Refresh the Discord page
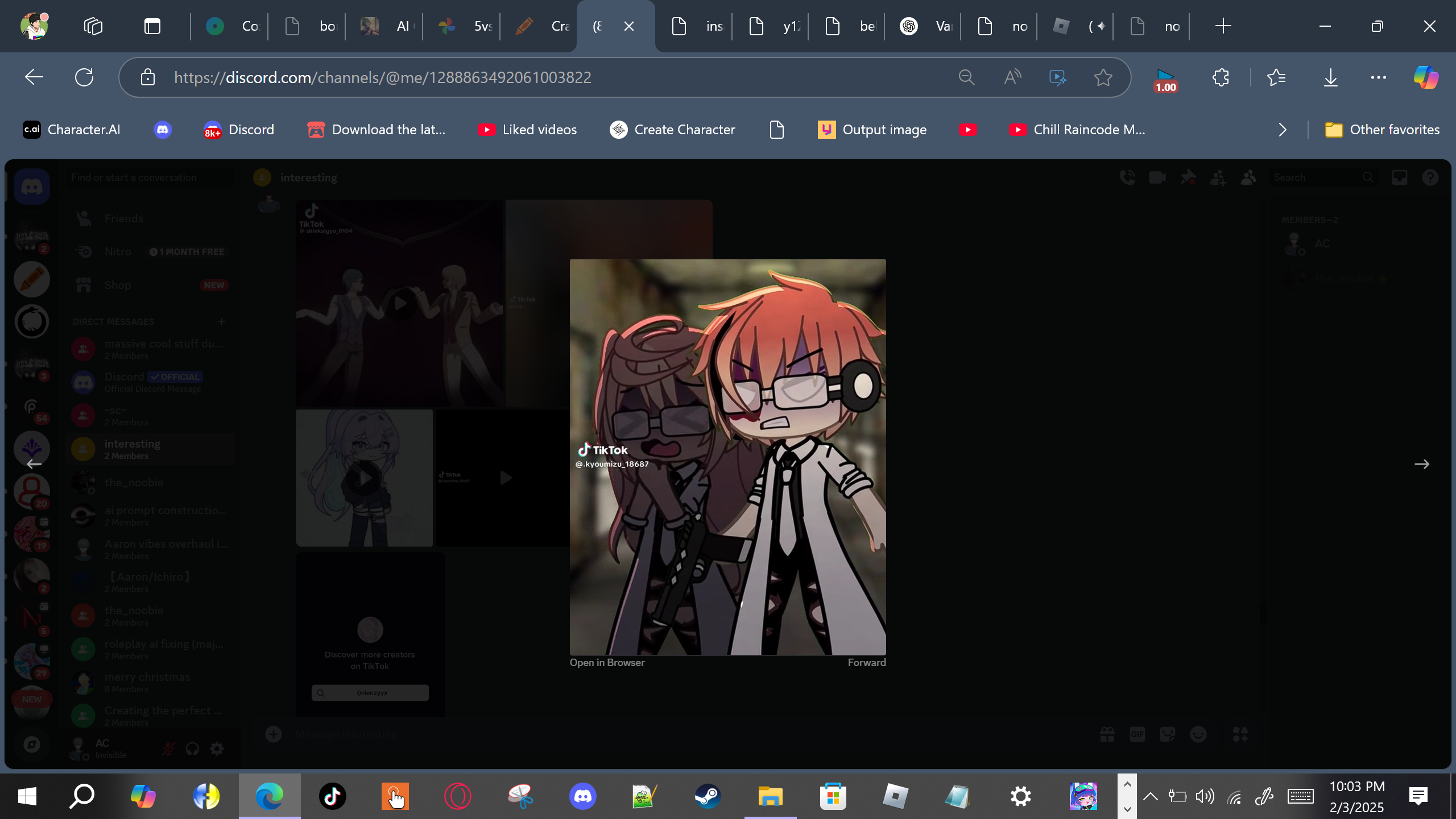The height and width of the screenshot is (819, 1456). point(84,77)
